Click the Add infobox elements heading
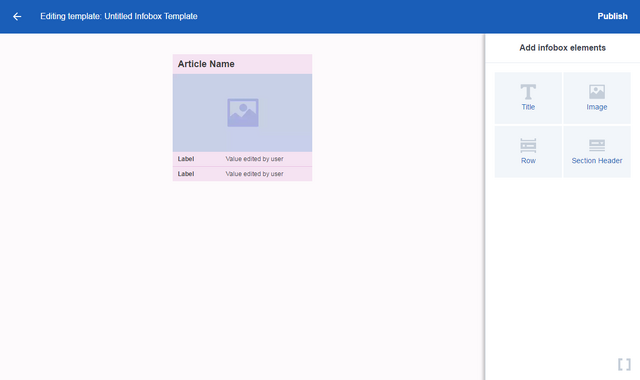This screenshot has width=640, height=380. [562, 48]
